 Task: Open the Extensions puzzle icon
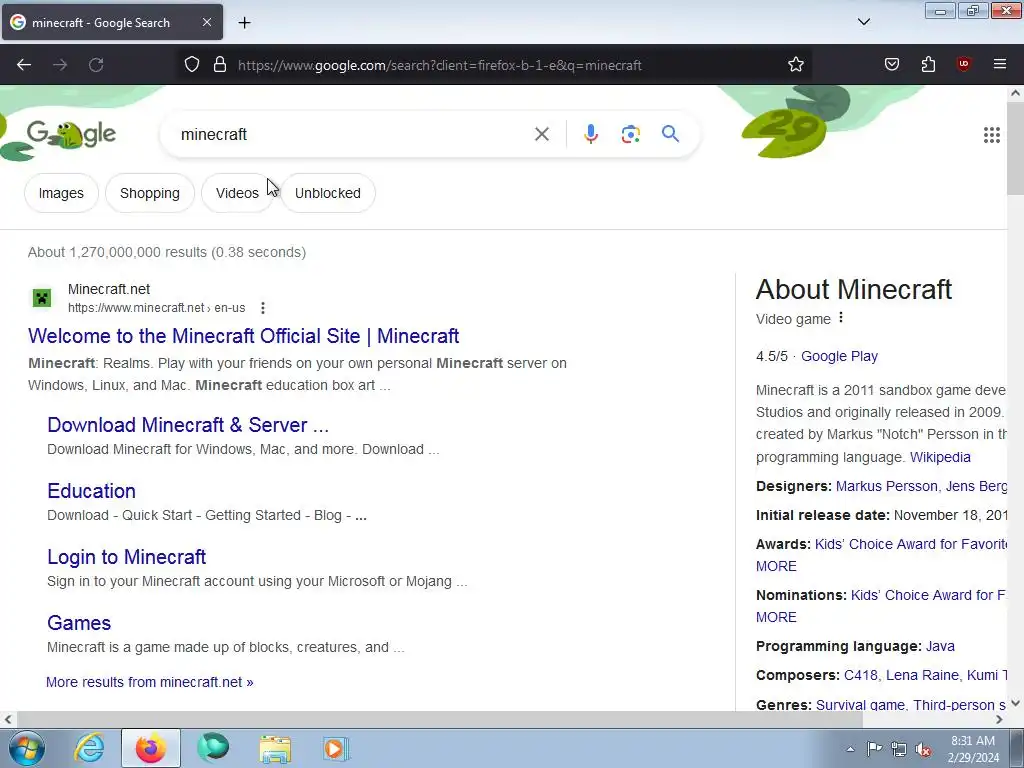(x=928, y=64)
